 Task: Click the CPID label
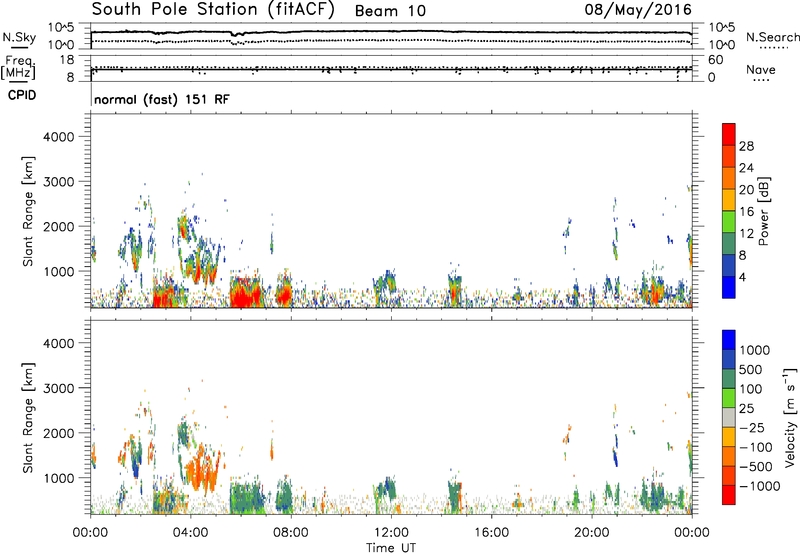coord(22,95)
